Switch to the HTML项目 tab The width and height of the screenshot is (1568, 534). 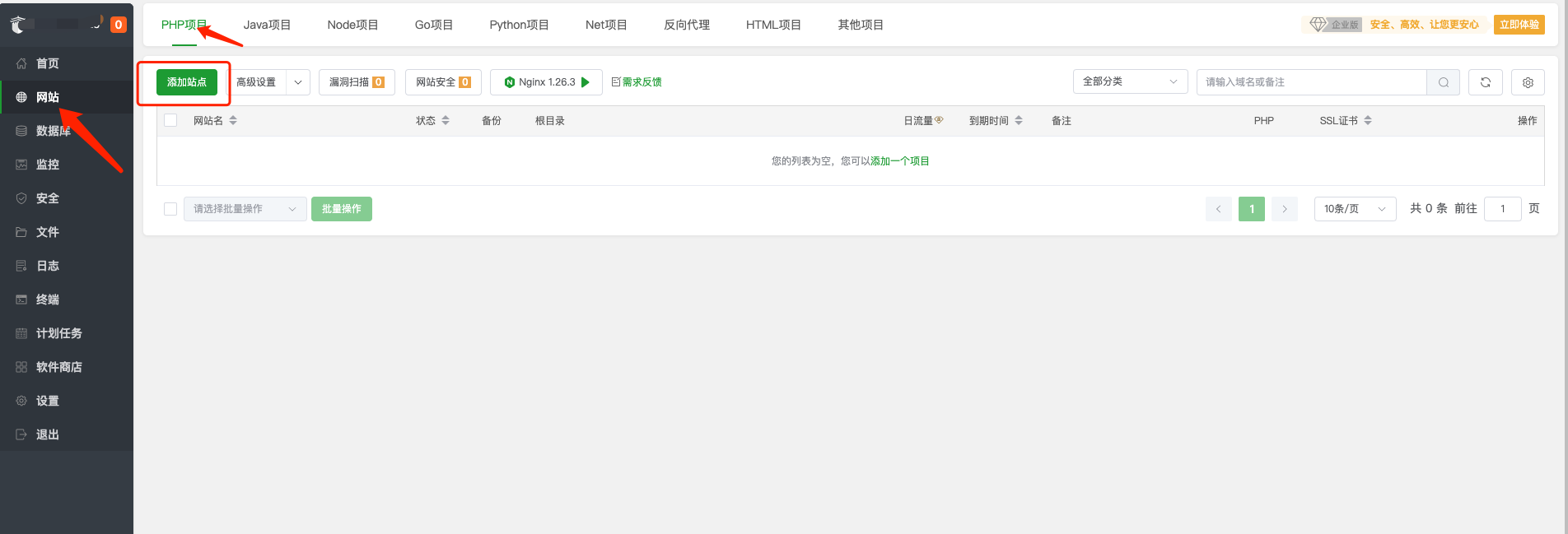coord(773,25)
